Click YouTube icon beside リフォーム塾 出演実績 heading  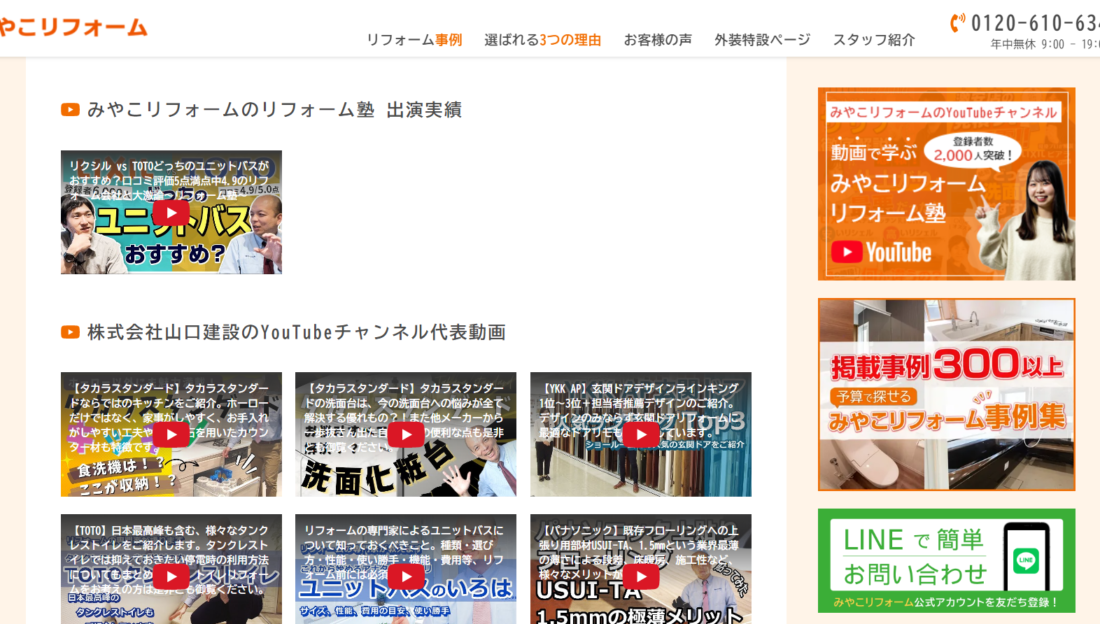(x=70, y=109)
